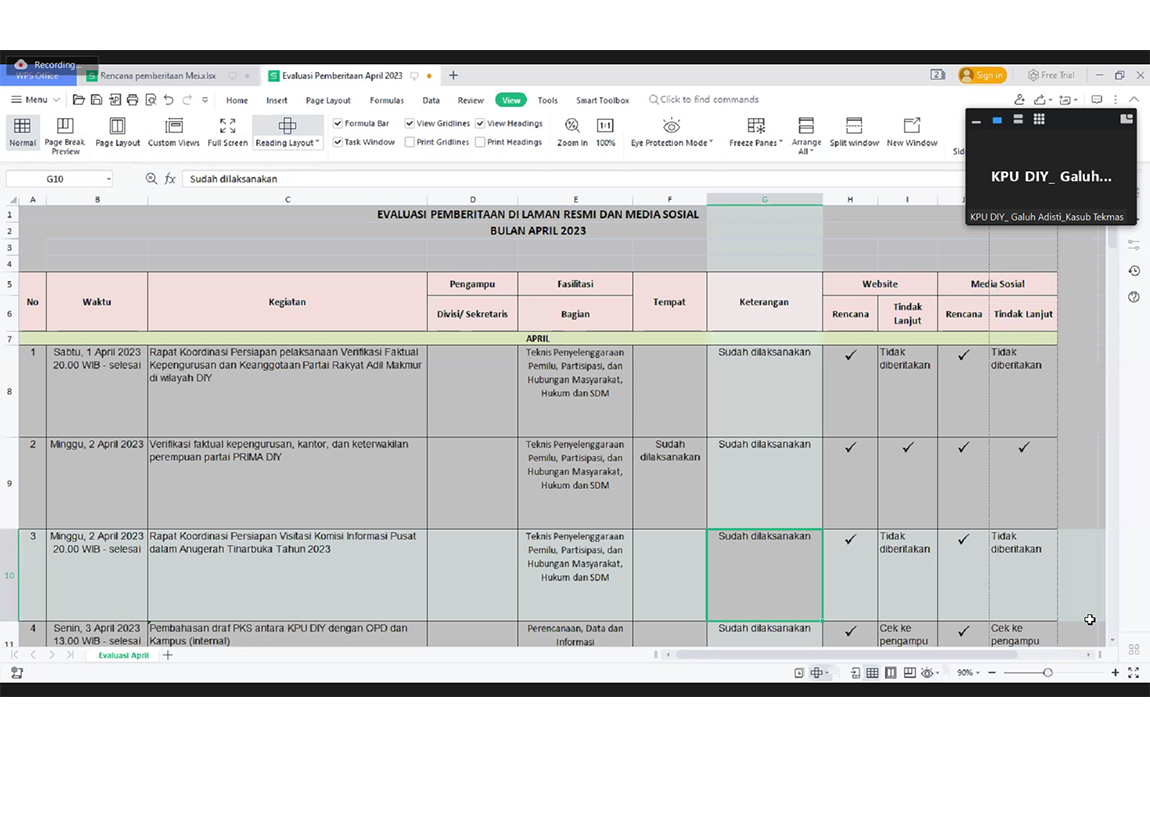Expand the Name Box cell reference dropdown
This screenshot has width=1150, height=817.
tap(108, 179)
